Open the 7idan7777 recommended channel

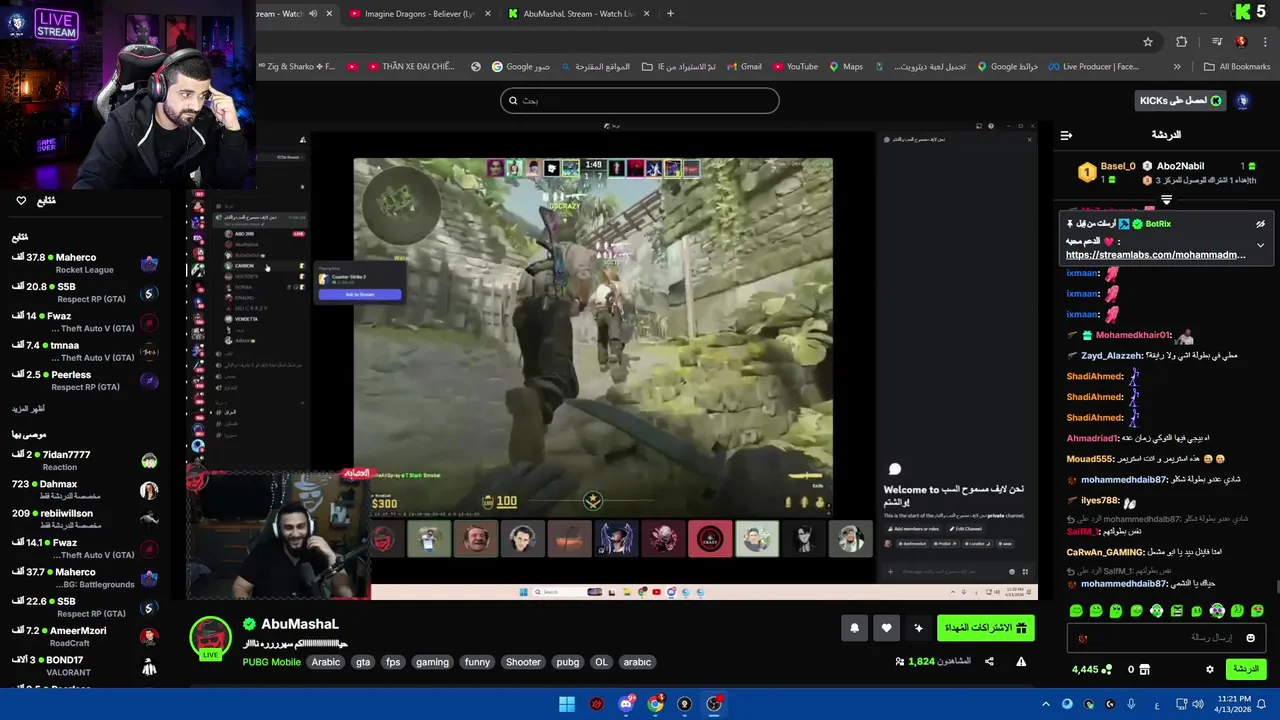pyautogui.click(x=85, y=461)
